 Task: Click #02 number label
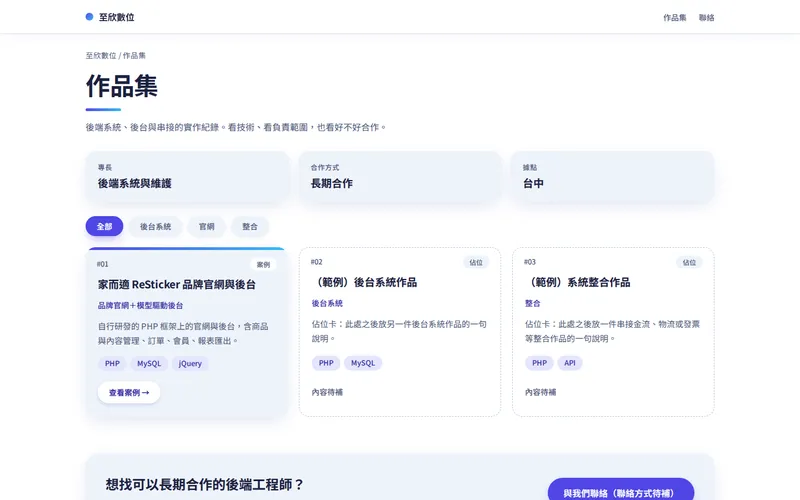pos(316,262)
